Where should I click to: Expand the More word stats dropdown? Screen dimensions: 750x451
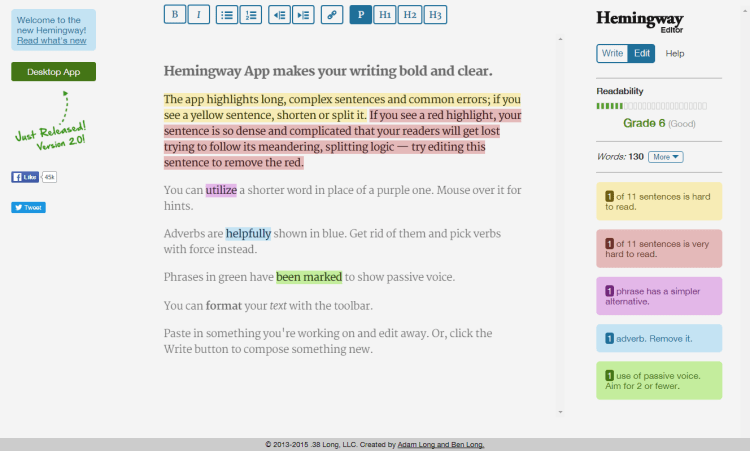tap(665, 157)
